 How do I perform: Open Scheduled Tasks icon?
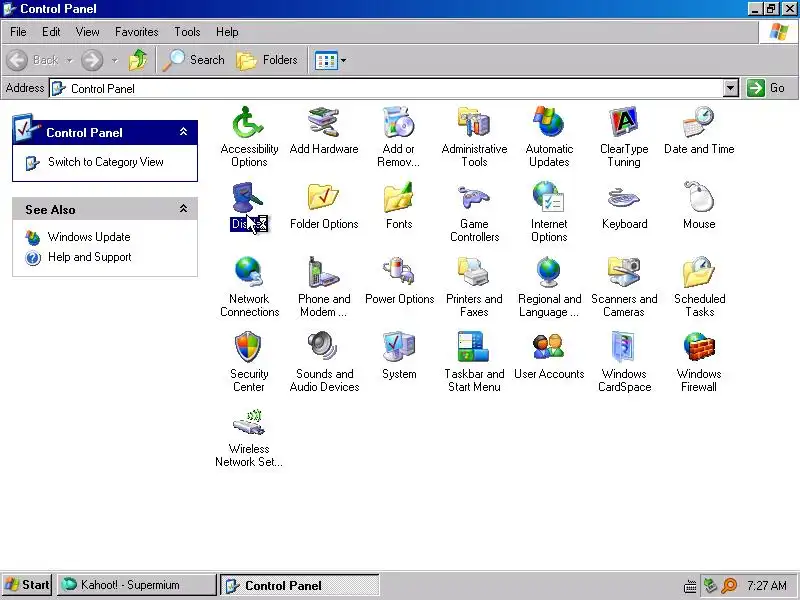[x=698, y=273]
